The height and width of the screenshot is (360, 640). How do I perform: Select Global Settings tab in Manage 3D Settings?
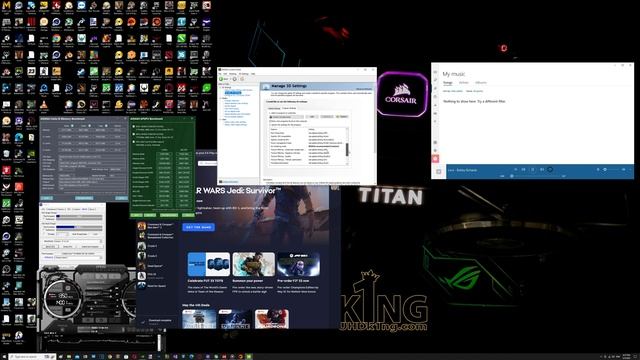(274, 109)
